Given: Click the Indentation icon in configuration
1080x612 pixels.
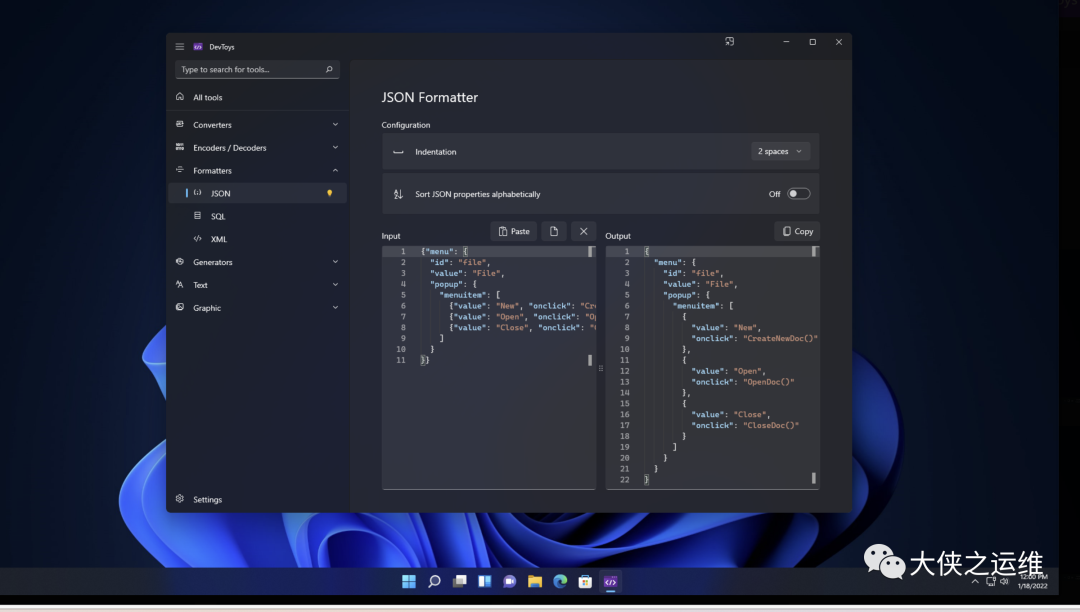Looking at the screenshot, I should 398,152.
